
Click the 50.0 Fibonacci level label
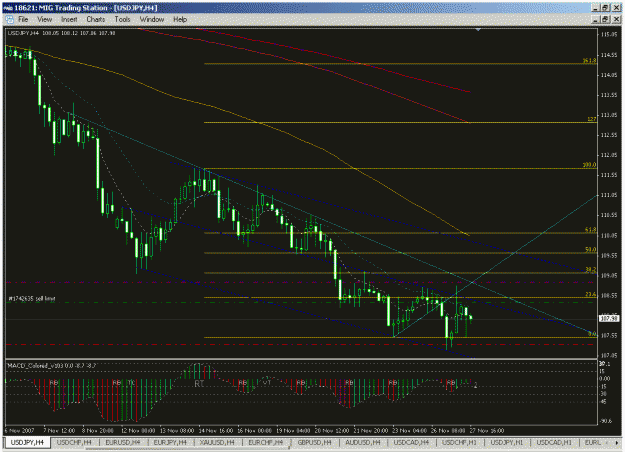tap(591, 250)
